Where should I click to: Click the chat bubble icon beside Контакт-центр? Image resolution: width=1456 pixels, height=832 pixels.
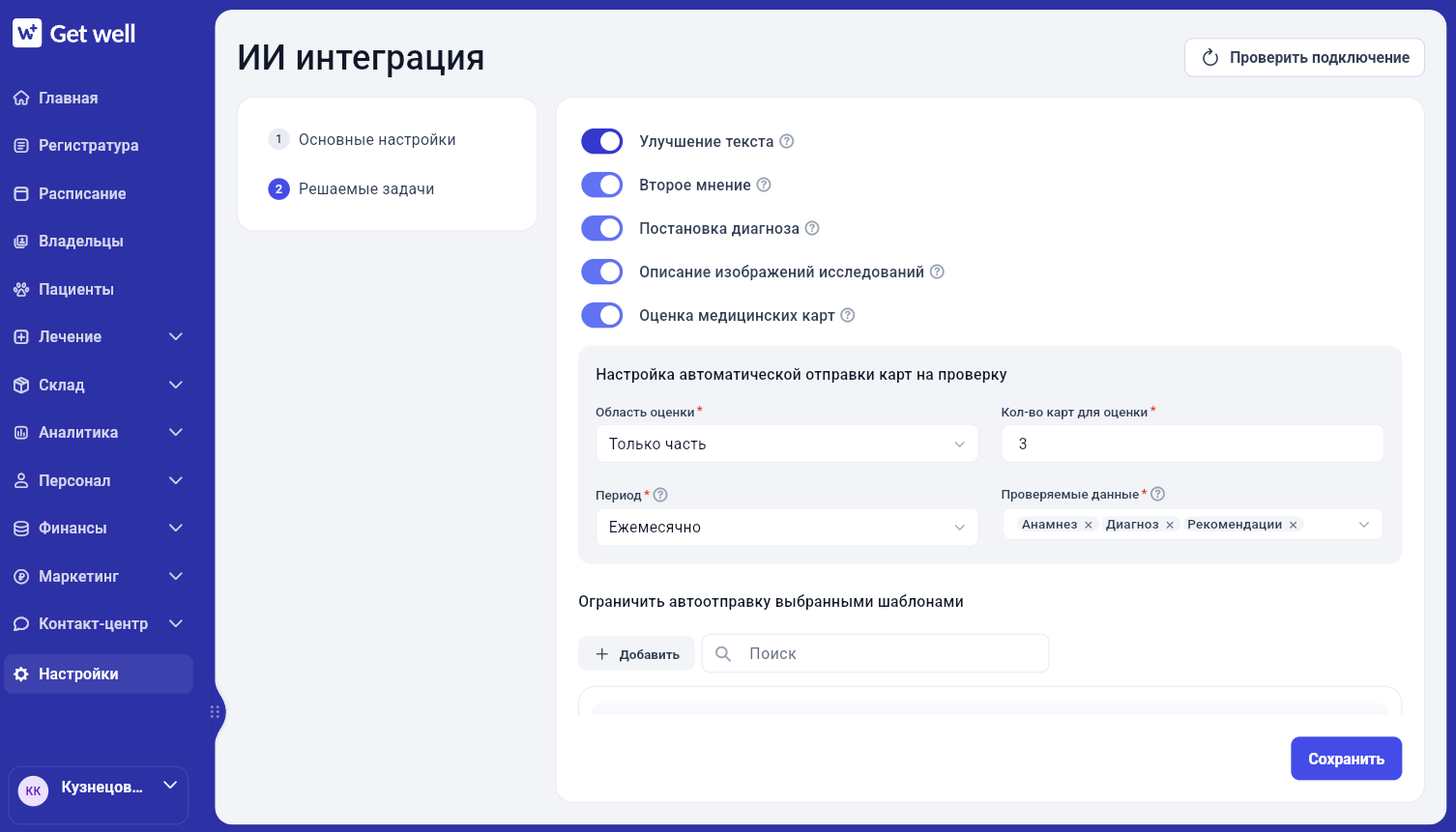point(21,624)
